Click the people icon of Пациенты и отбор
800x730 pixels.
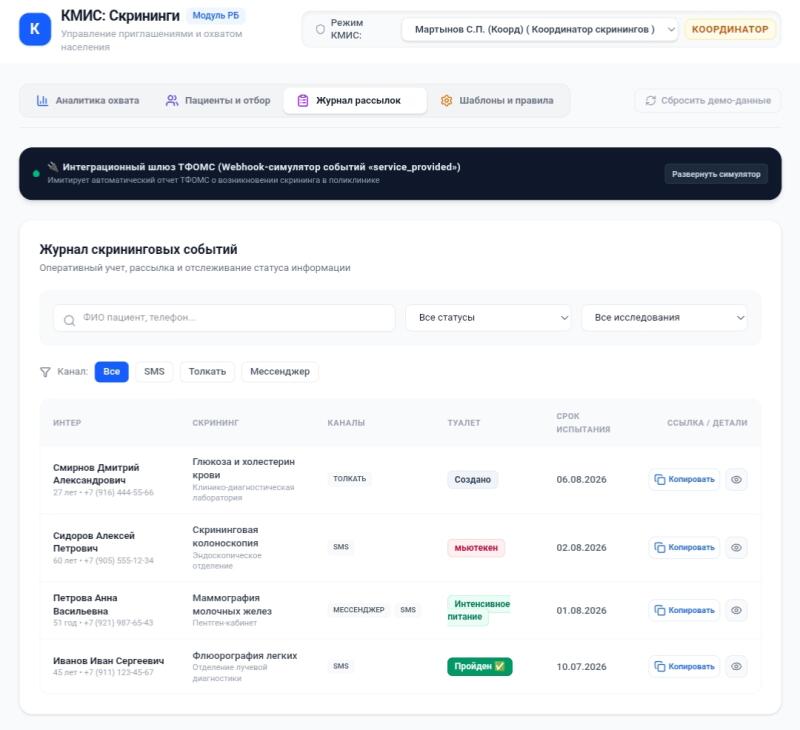(172, 100)
